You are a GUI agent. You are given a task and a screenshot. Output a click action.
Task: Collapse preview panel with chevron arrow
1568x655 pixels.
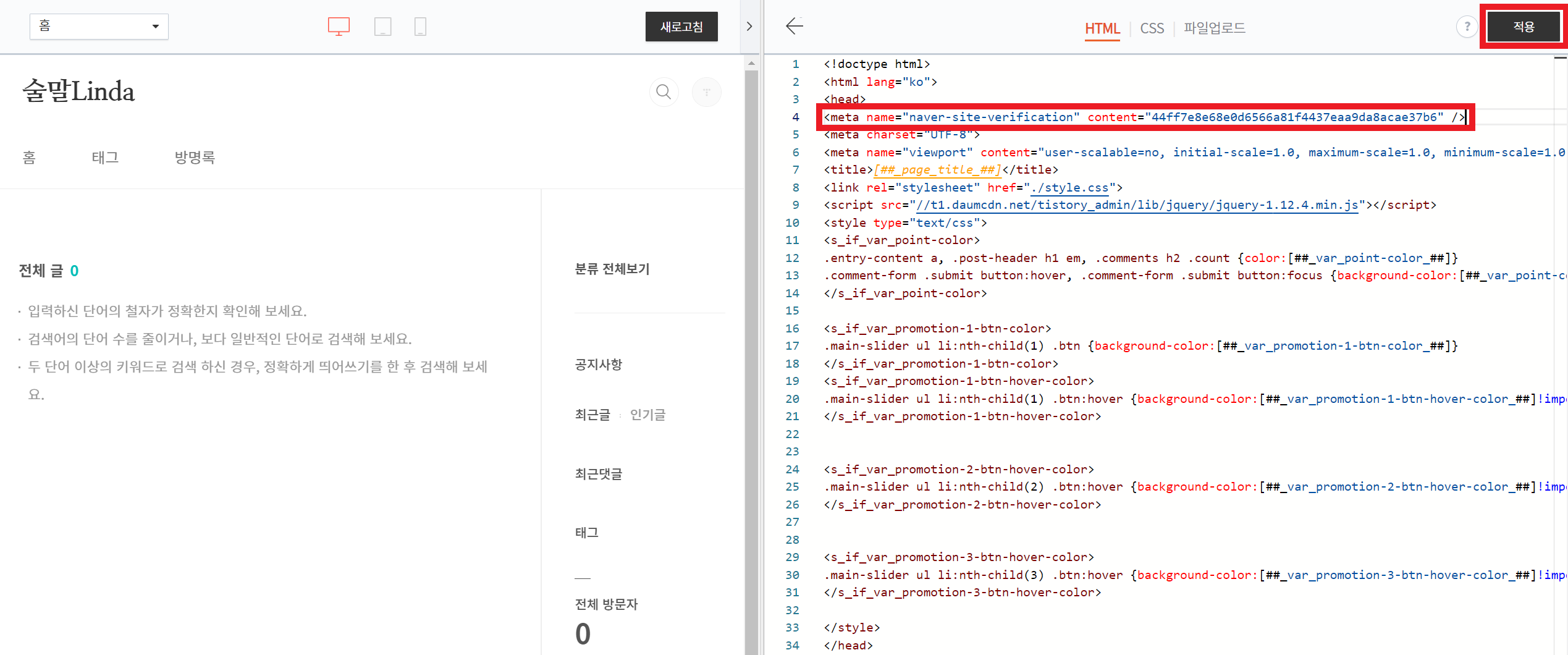[x=749, y=27]
